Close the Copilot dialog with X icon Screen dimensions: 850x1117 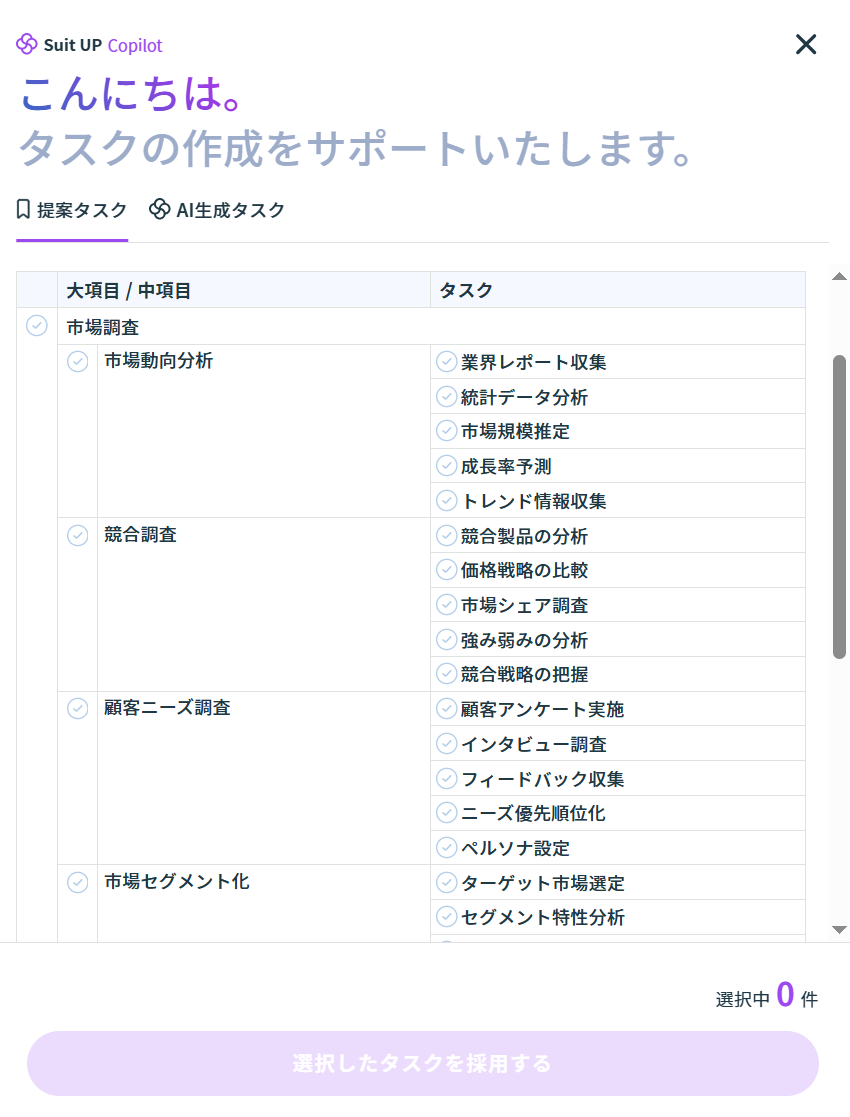pos(806,44)
